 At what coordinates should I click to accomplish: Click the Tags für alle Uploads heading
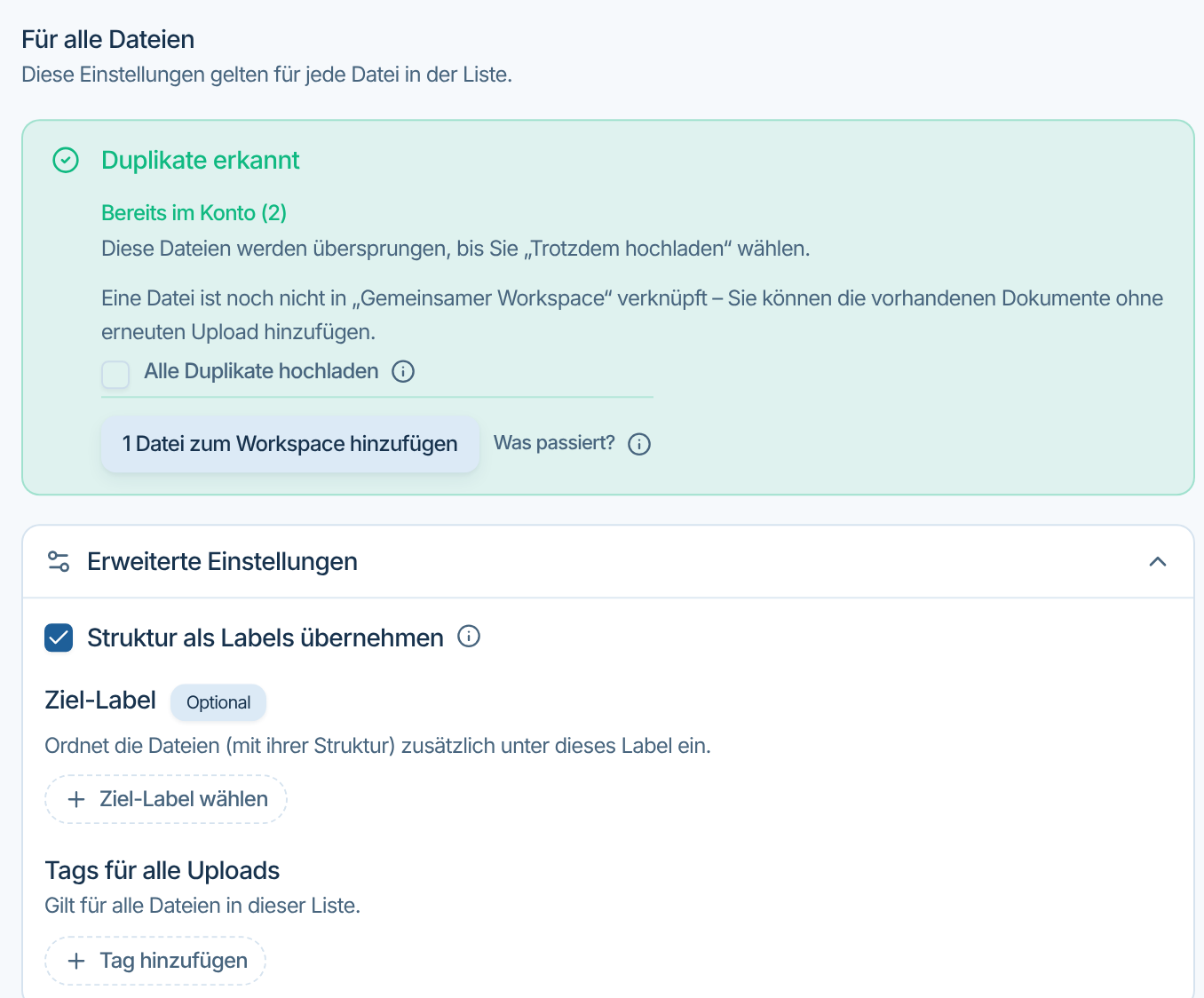[162, 871]
